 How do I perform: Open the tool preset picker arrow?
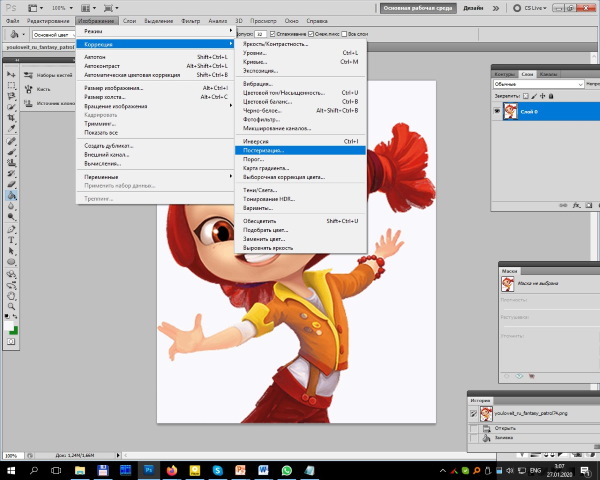23,35
